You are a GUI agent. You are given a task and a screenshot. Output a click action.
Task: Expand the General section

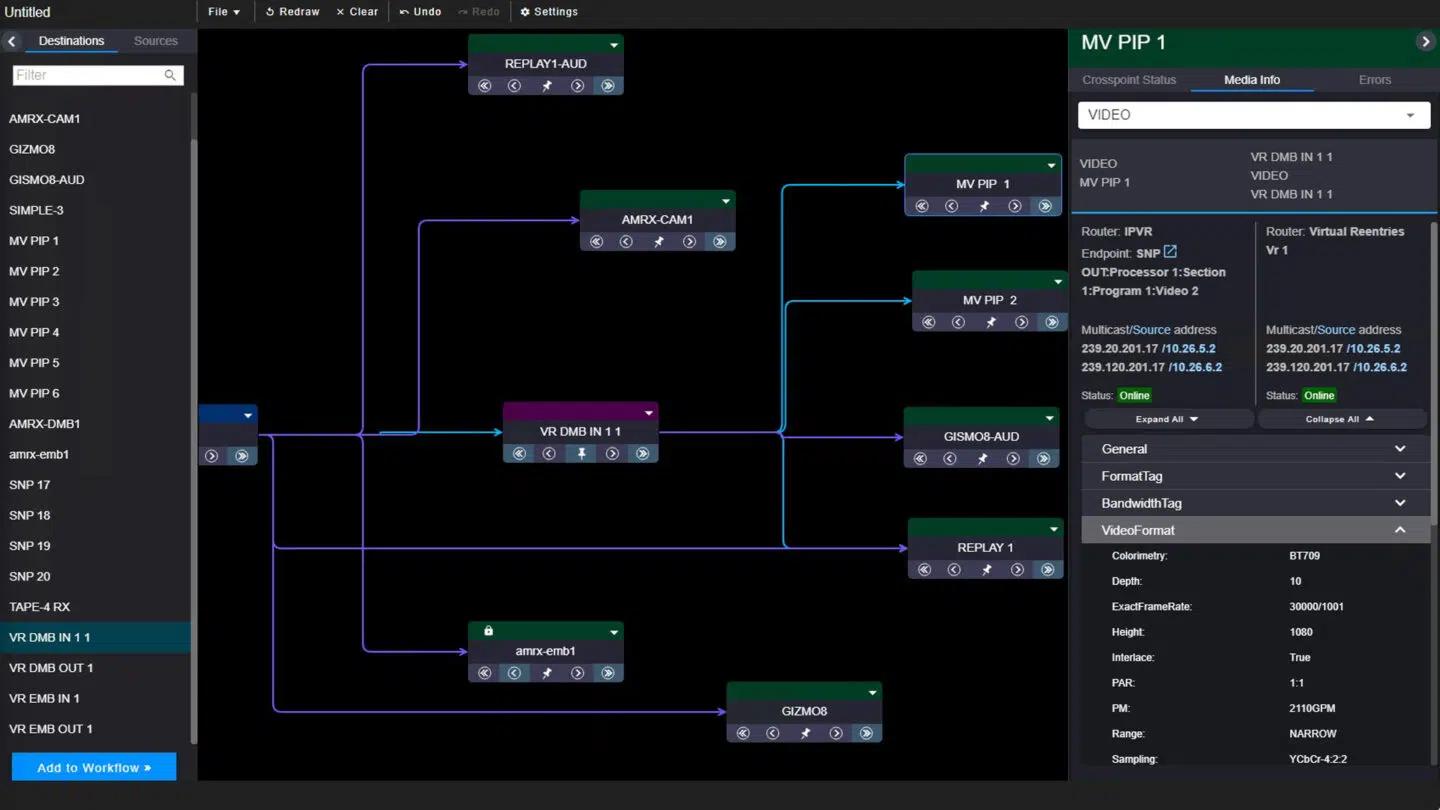(x=1255, y=449)
